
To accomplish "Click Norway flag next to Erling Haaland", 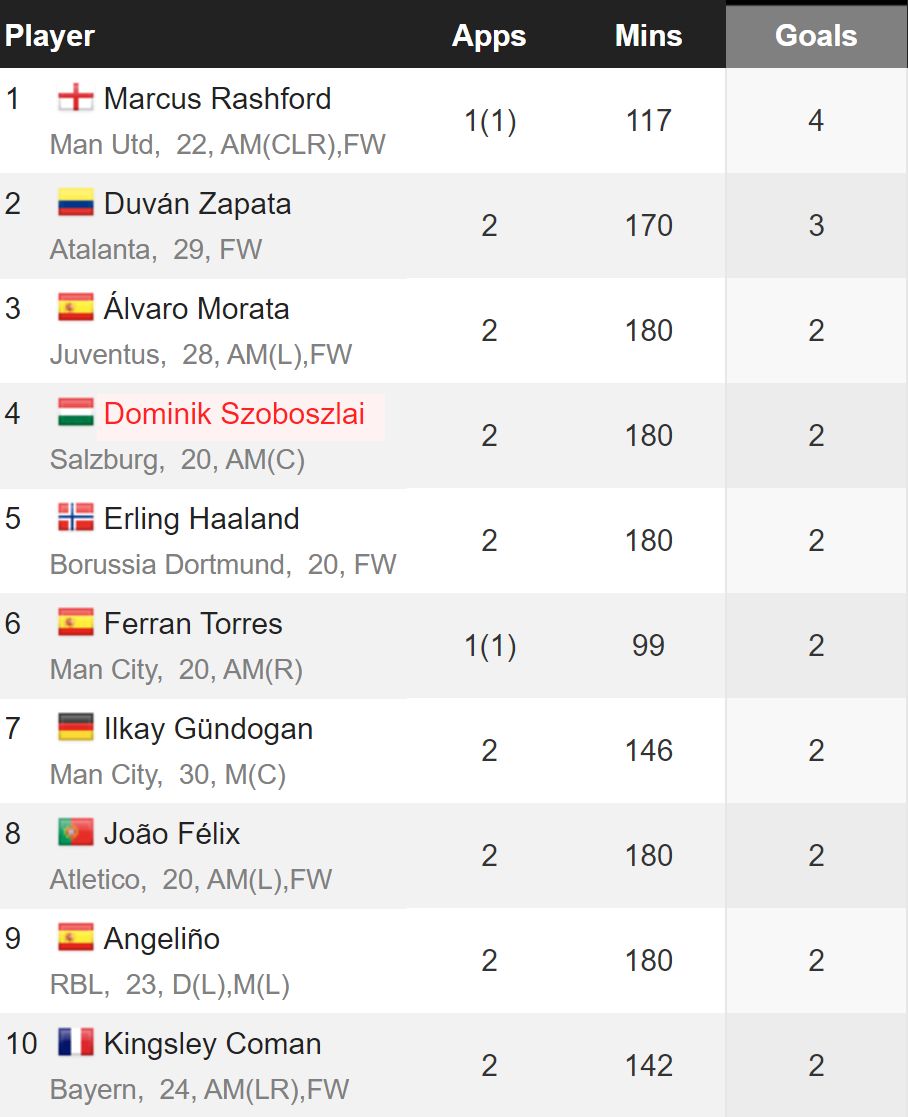I will point(75,518).
